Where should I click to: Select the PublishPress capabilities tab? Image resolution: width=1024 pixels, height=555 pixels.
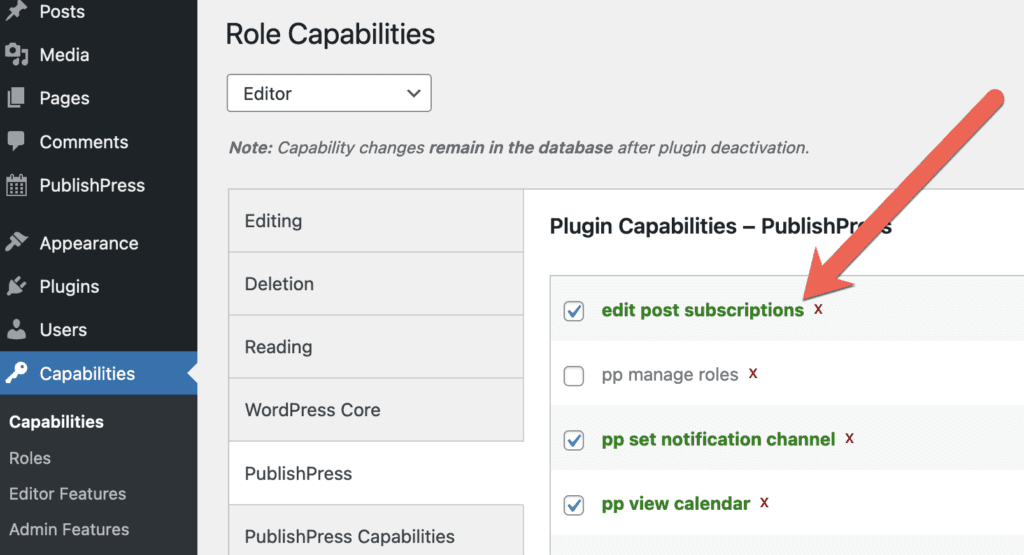pyautogui.click(x=376, y=473)
